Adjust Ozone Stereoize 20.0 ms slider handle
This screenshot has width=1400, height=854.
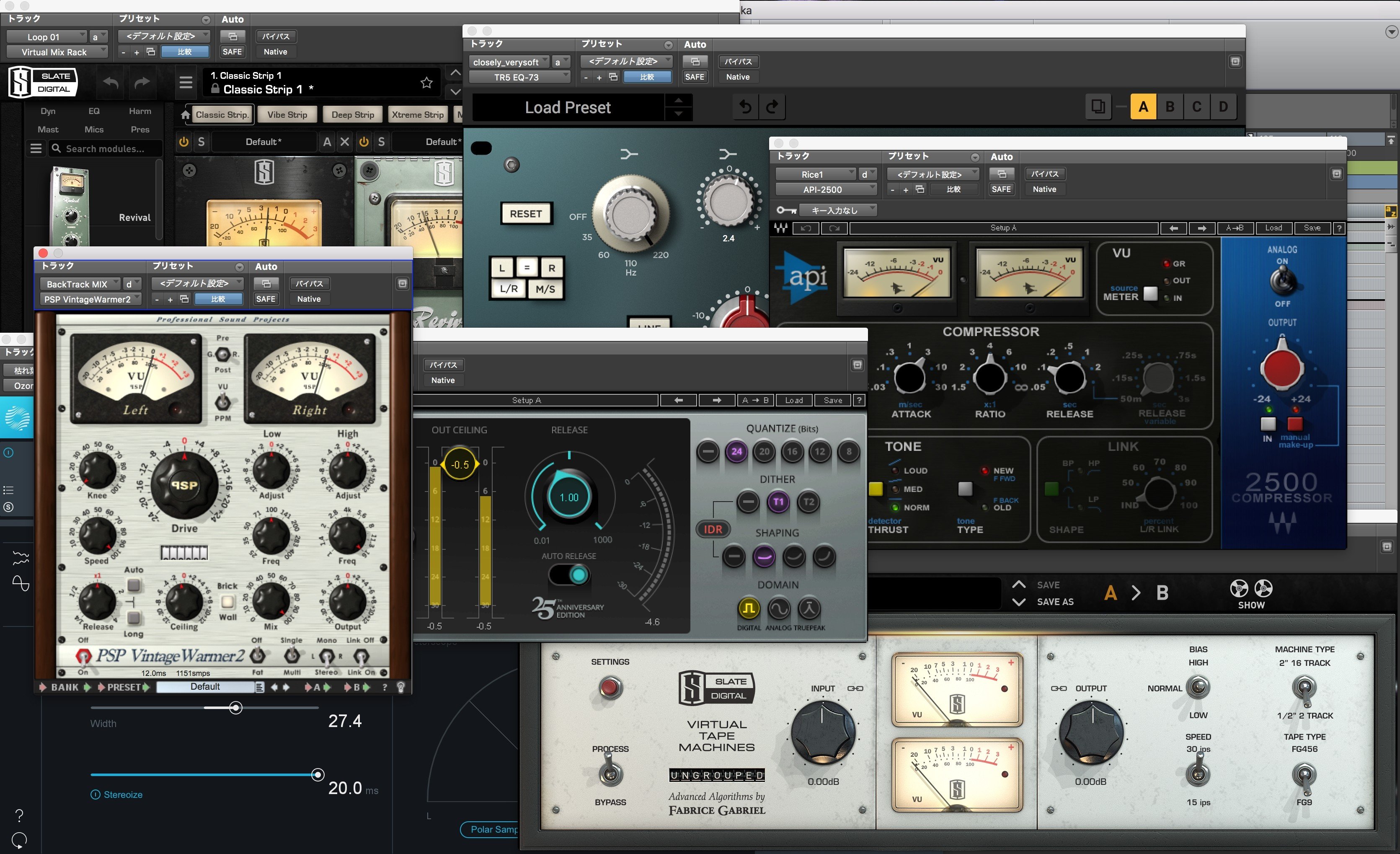318,774
